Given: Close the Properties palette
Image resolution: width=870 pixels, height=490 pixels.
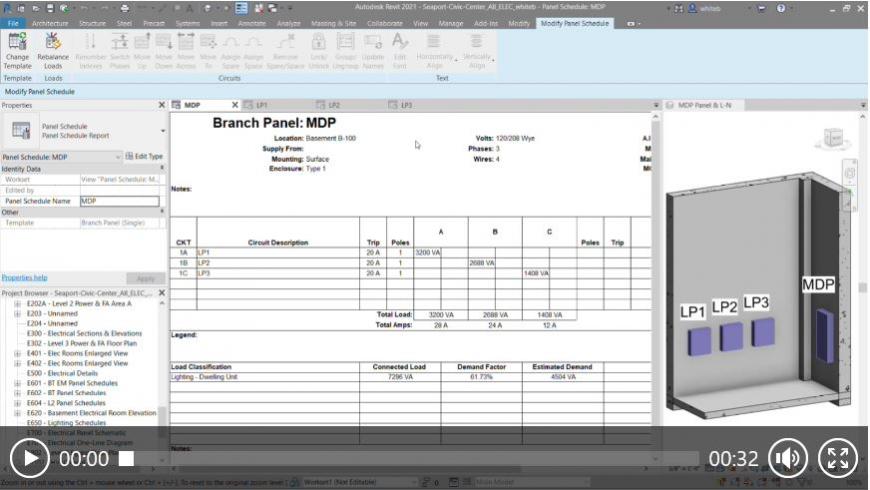Looking at the screenshot, I should pos(162,104).
